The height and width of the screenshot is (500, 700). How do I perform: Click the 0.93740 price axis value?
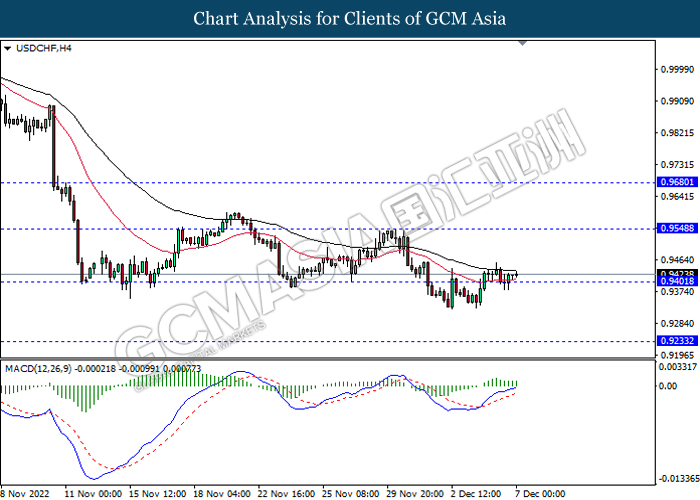pyautogui.click(x=677, y=292)
